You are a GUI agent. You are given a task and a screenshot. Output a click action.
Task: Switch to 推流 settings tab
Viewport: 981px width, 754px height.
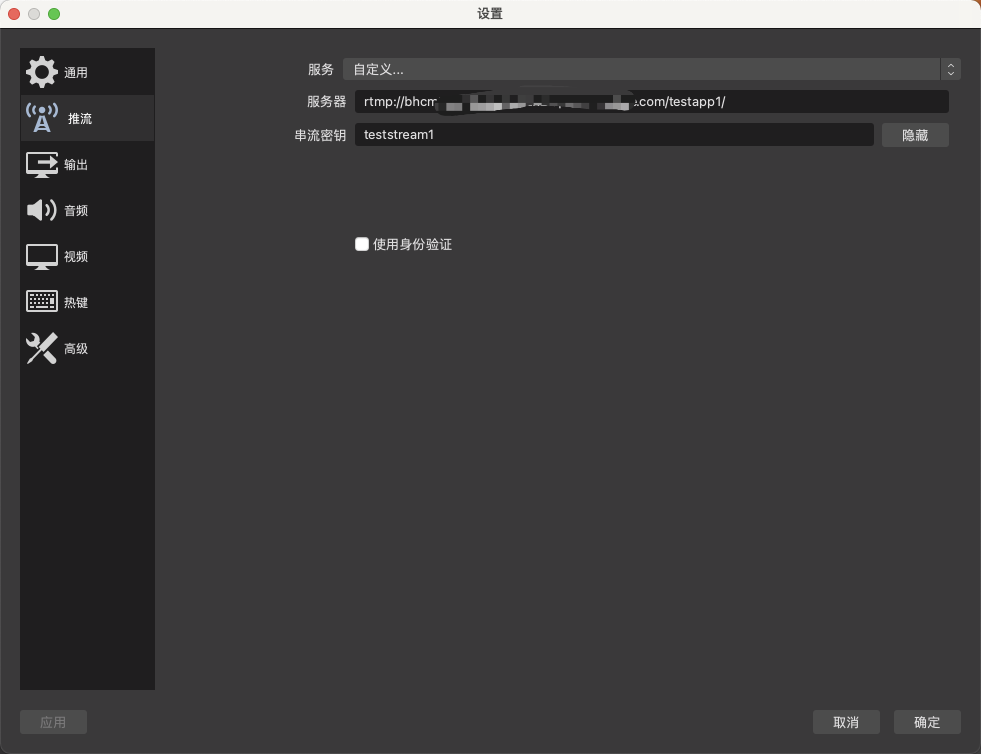87,118
